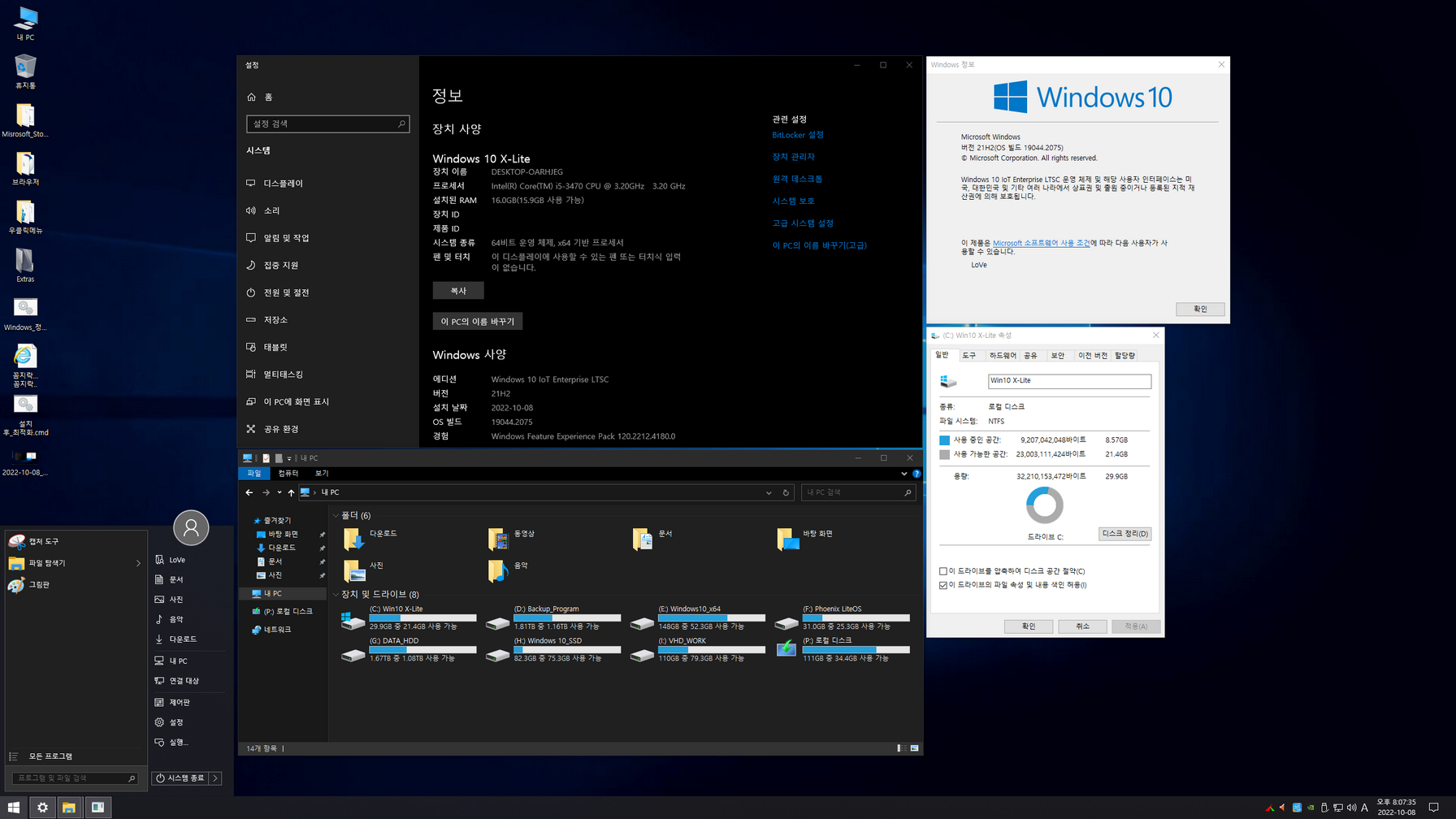Expand 파일 탐색기 submenu arrow in start menu
This screenshot has width=1456, height=819.
pos(138,563)
